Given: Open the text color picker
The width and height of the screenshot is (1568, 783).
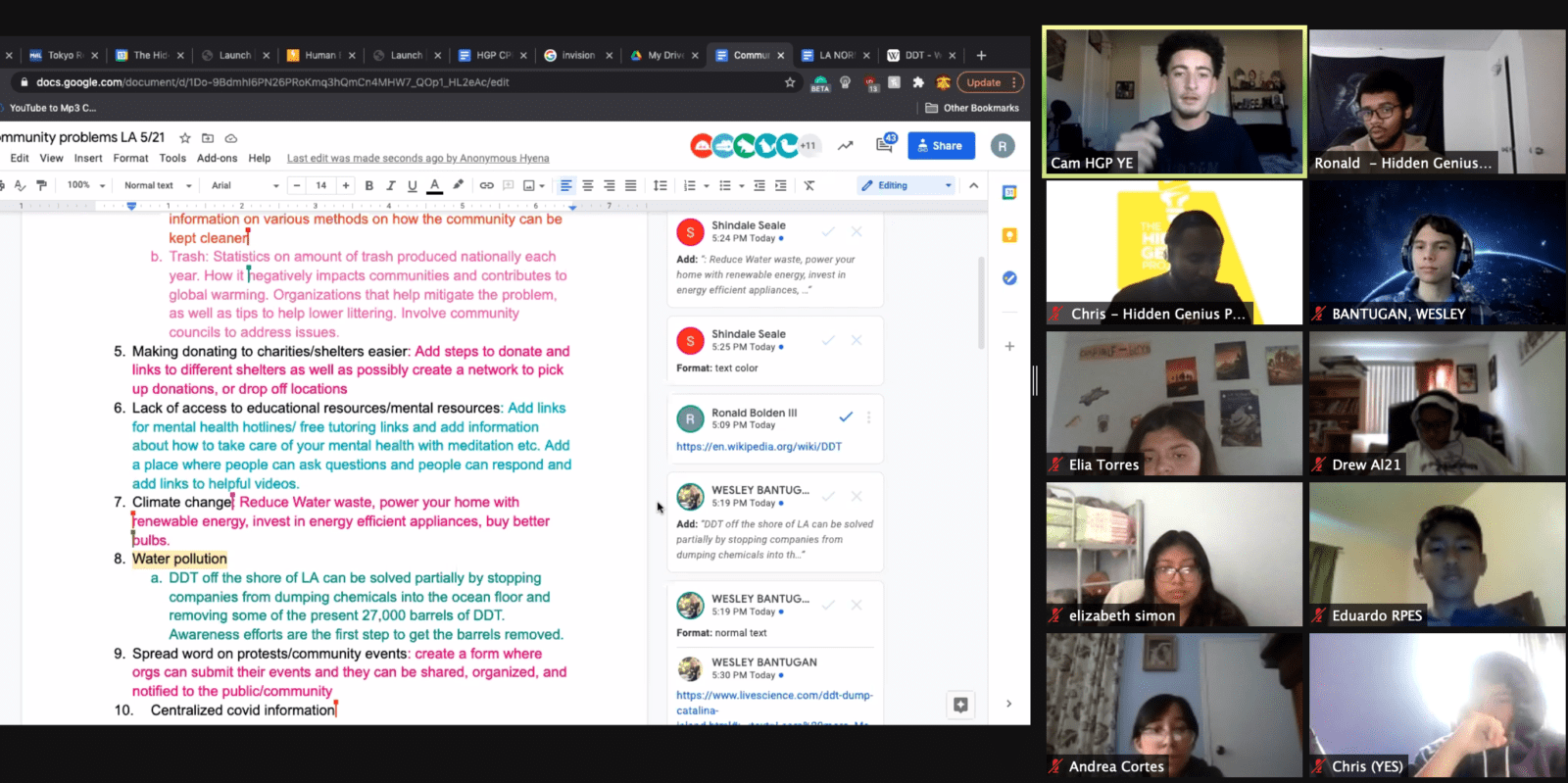Looking at the screenshot, I should coord(435,185).
